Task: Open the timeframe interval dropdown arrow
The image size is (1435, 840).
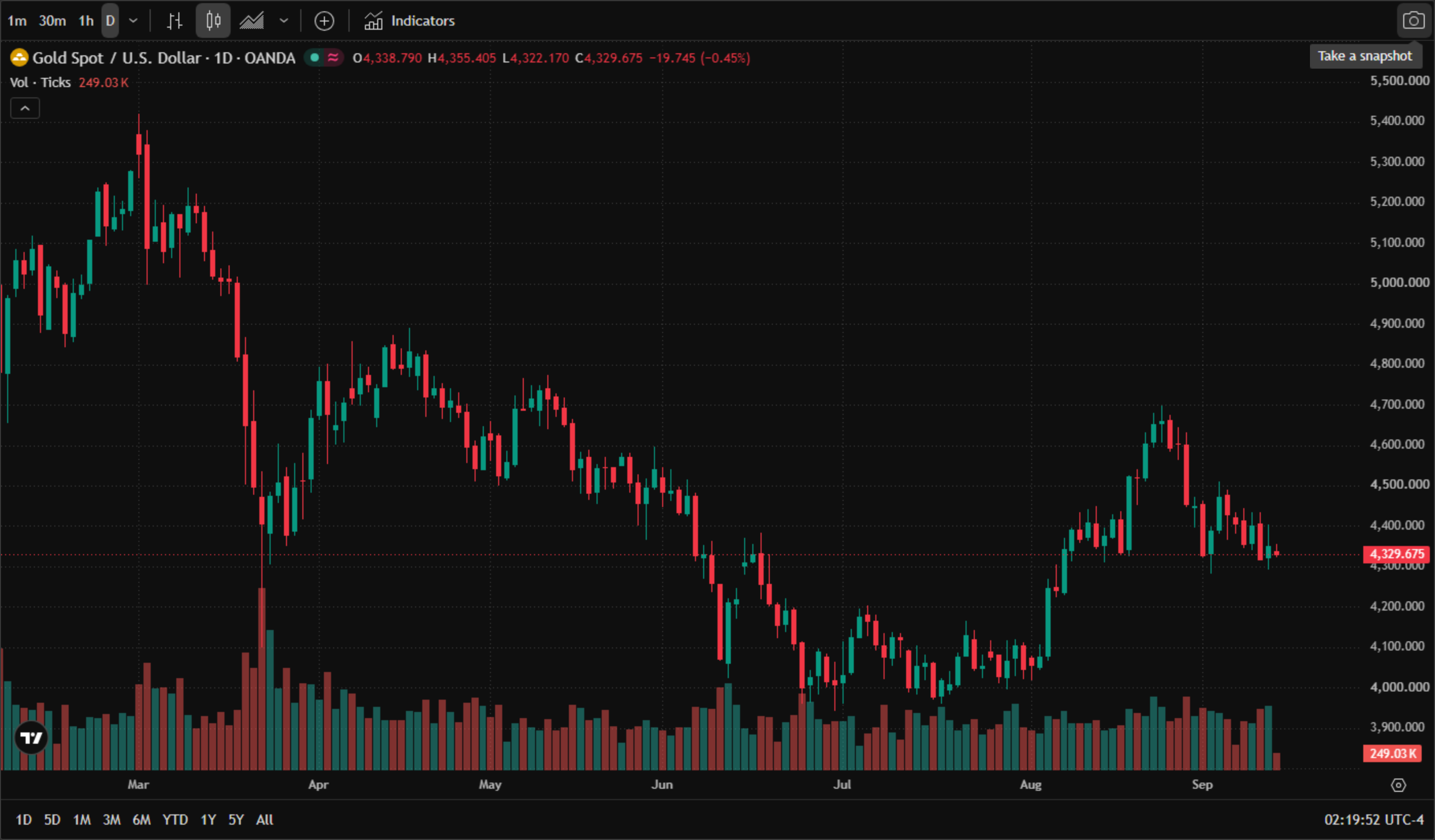Action: 133,21
